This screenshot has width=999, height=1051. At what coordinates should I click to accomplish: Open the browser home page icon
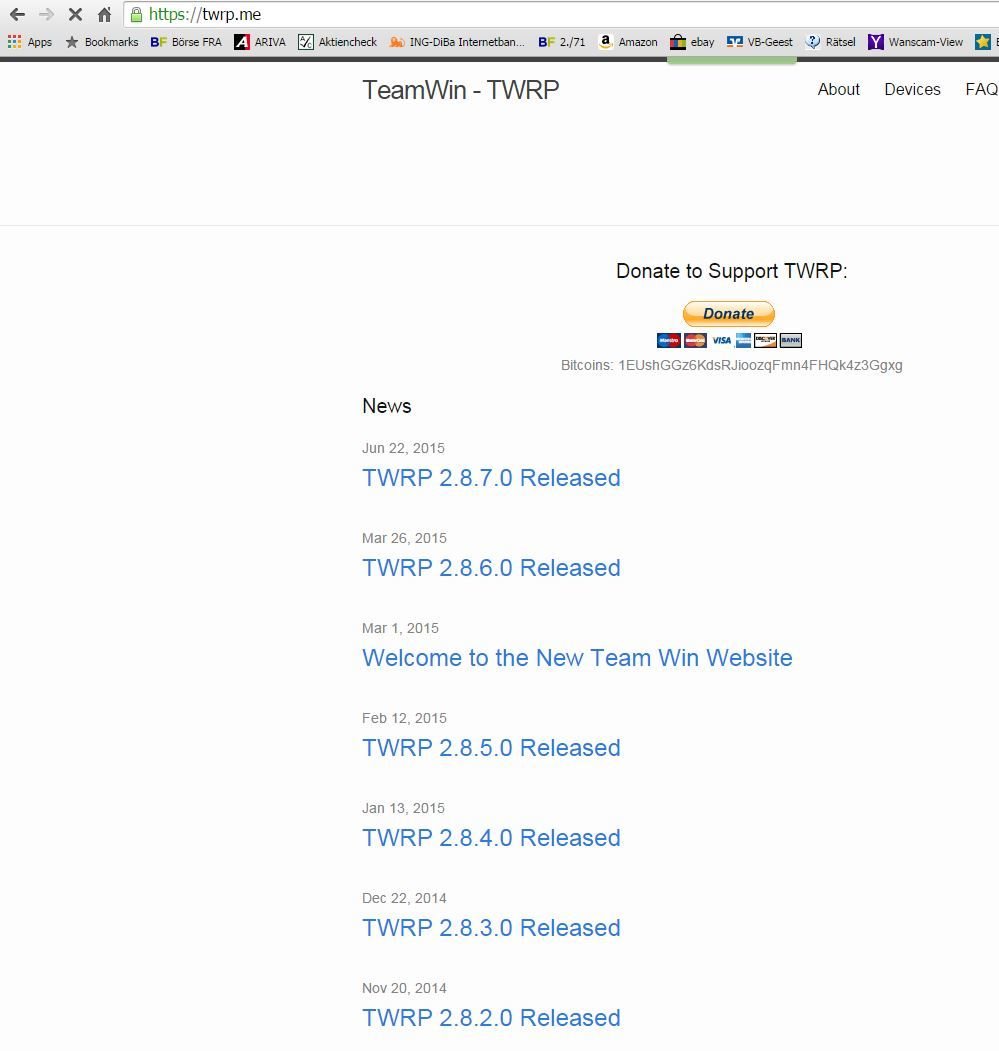point(104,14)
